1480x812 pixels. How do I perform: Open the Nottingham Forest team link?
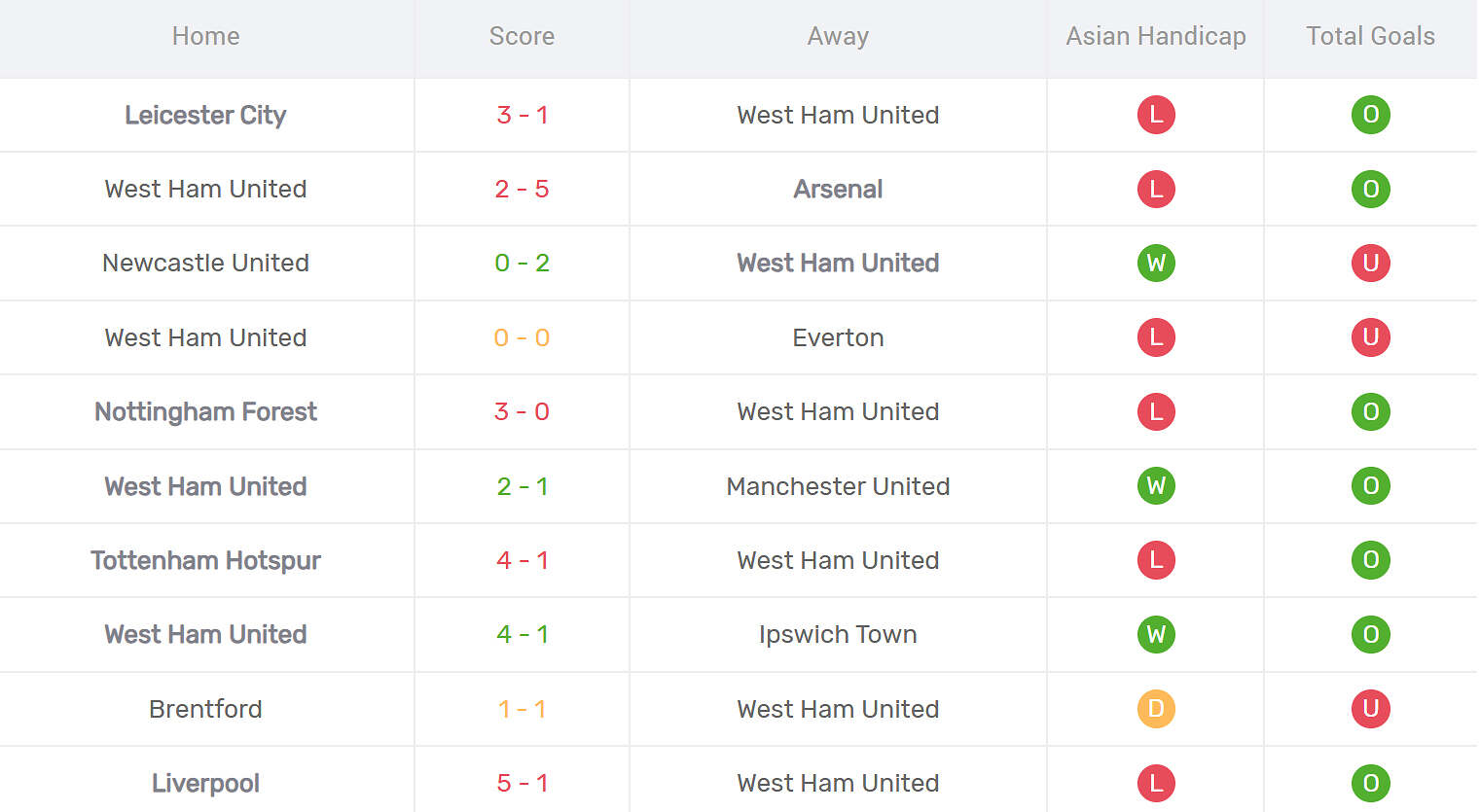(x=205, y=411)
